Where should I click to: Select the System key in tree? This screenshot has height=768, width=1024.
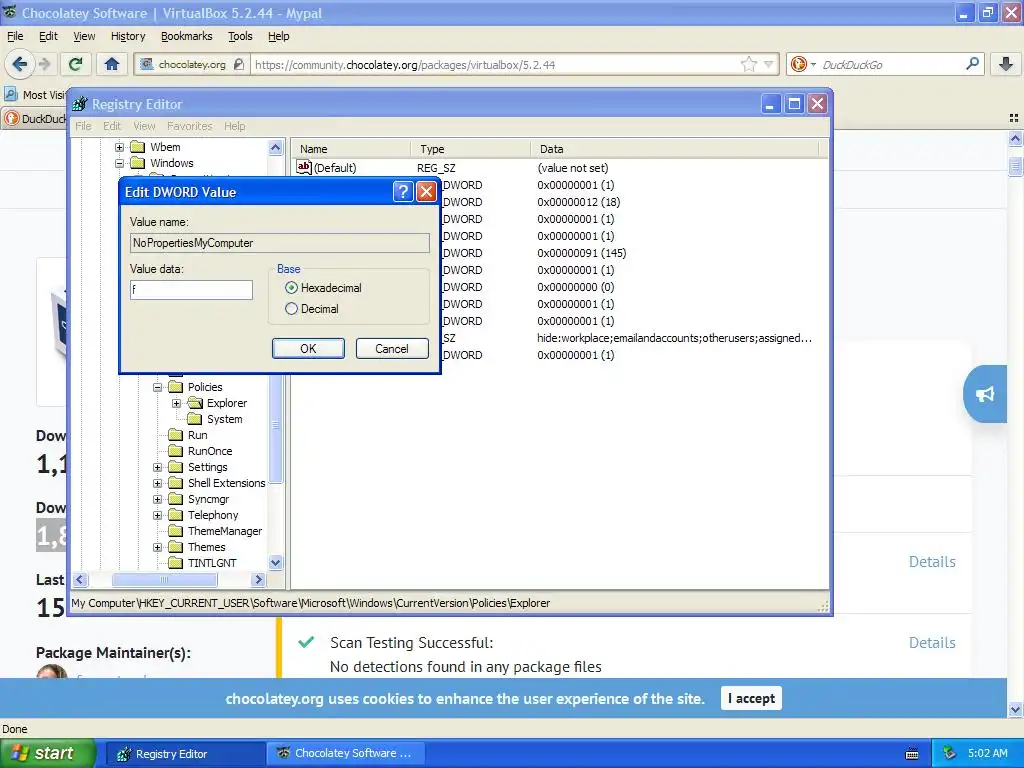pyautogui.click(x=224, y=419)
